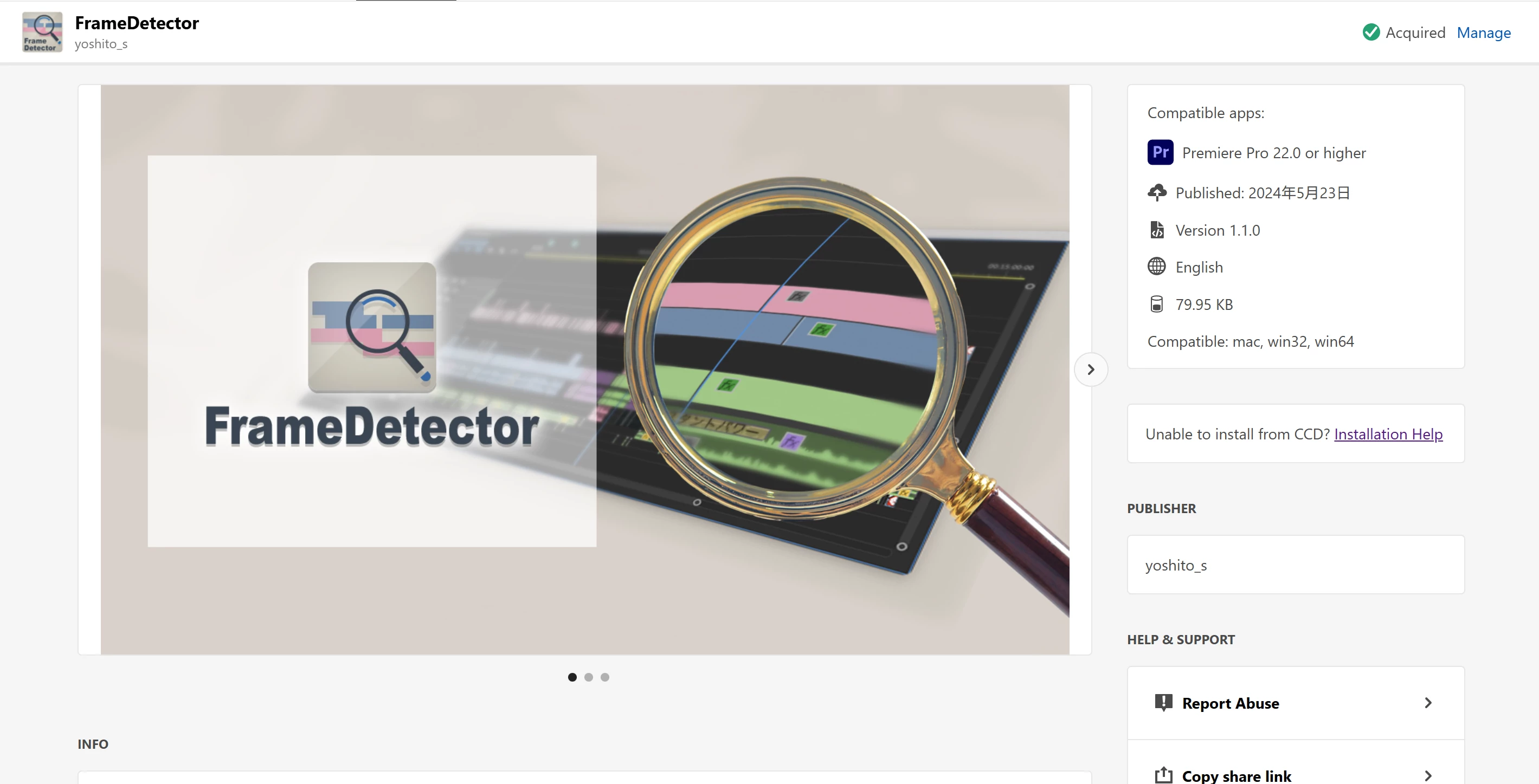Click the code file icon next to Version 1.1.0
This screenshot has width=1539, height=784.
1157,230
